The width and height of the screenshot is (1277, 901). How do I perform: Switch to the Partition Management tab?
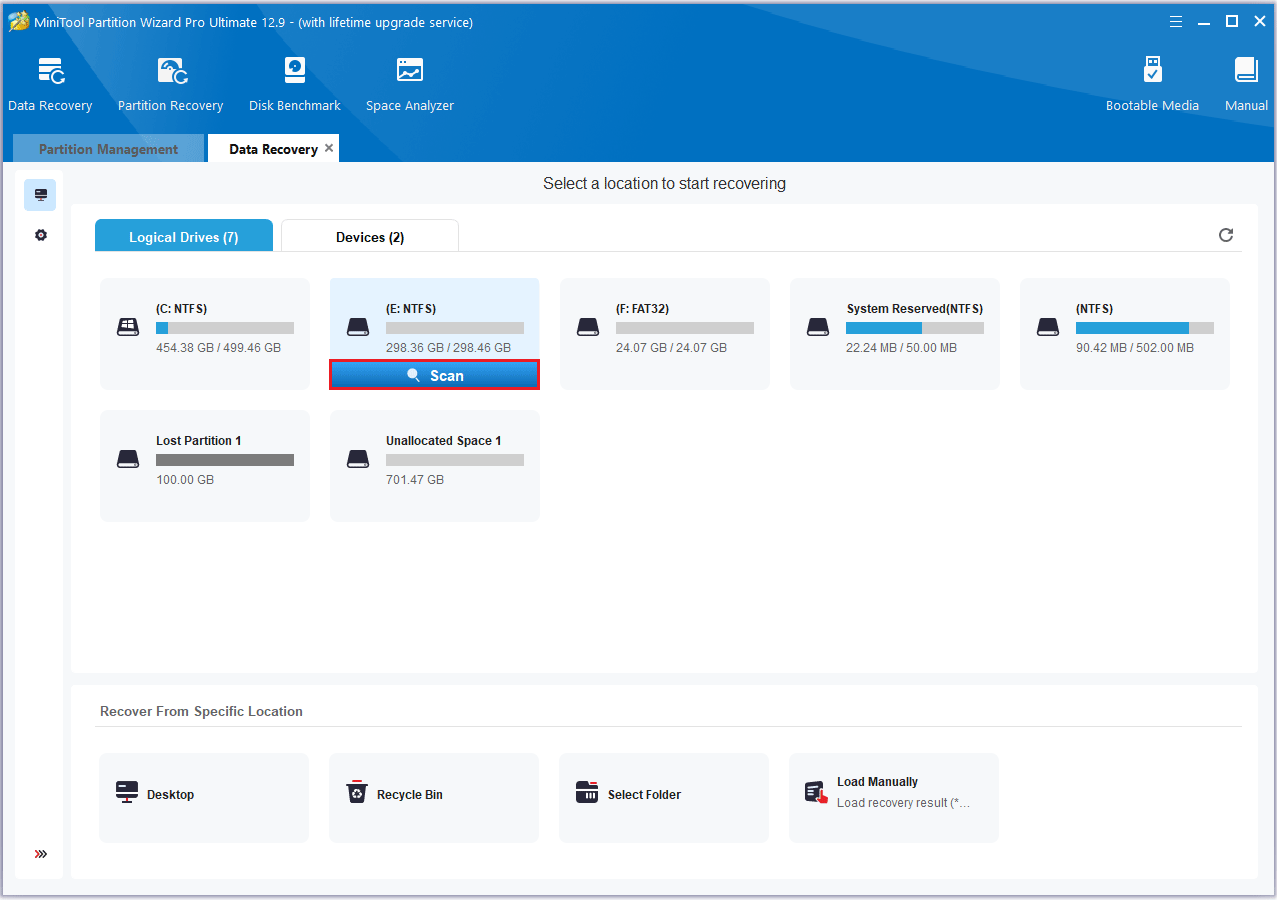coord(108,149)
